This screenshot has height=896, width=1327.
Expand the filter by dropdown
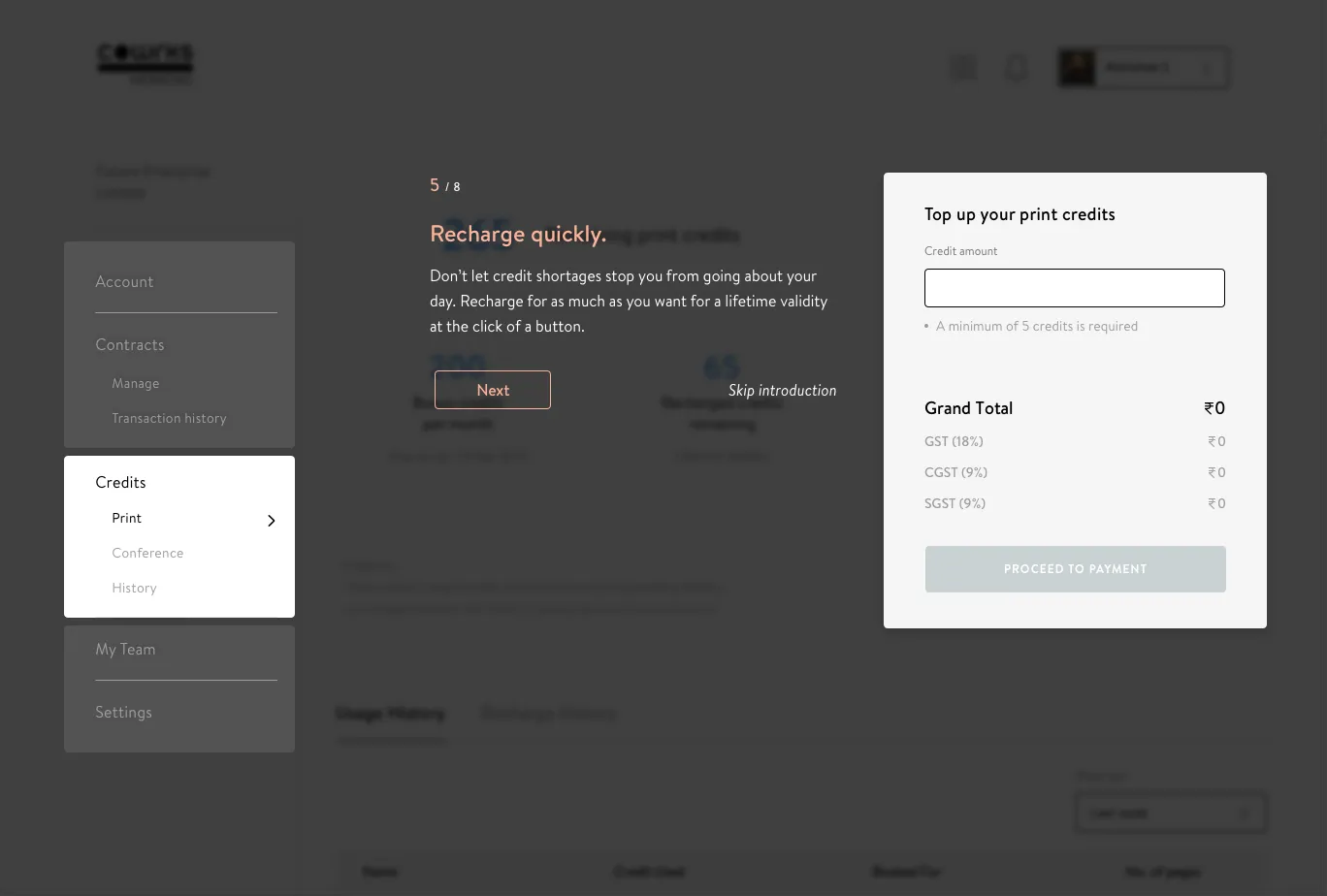tap(1171, 814)
